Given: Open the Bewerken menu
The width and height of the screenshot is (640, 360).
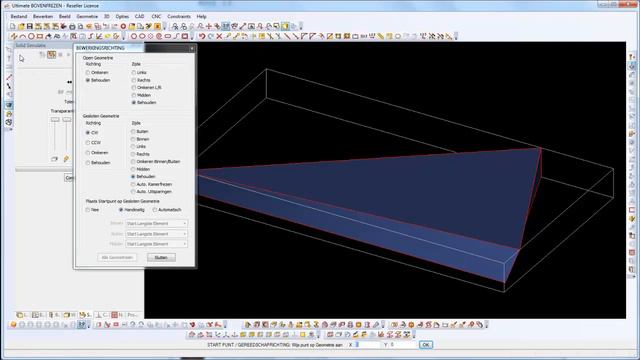Looking at the screenshot, I should click(43, 17).
